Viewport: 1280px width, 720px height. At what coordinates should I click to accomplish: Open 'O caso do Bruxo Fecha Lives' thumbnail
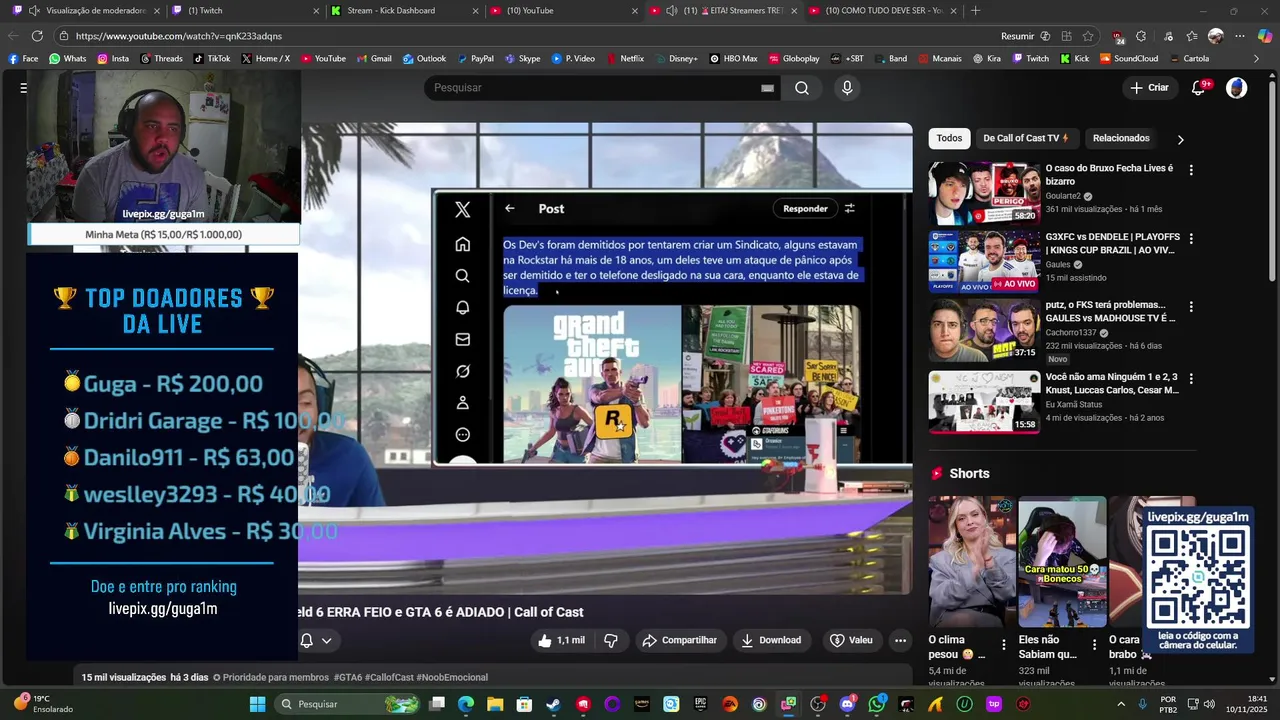tap(984, 193)
